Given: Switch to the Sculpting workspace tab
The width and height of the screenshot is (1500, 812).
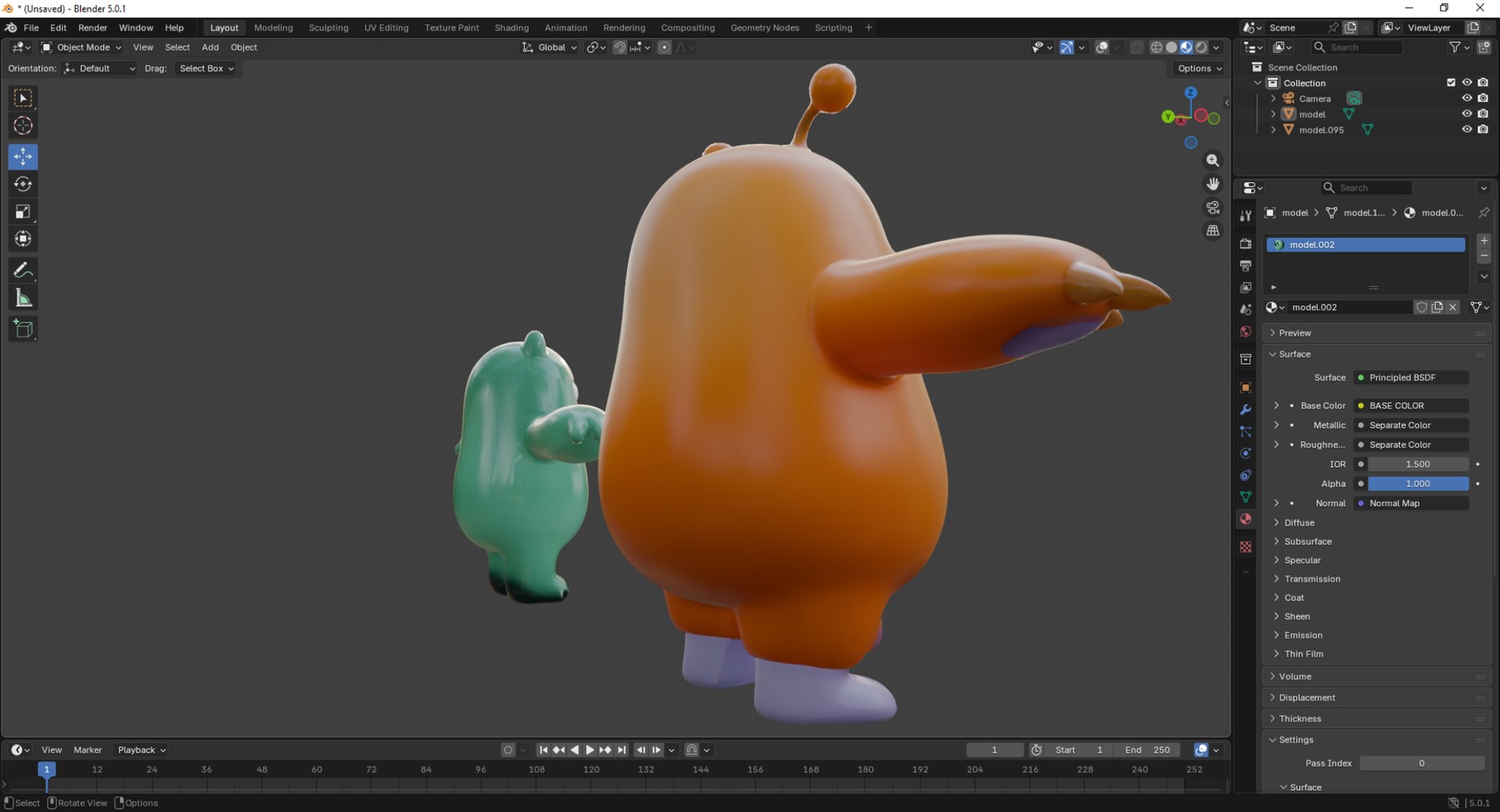Looking at the screenshot, I should point(328,27).
